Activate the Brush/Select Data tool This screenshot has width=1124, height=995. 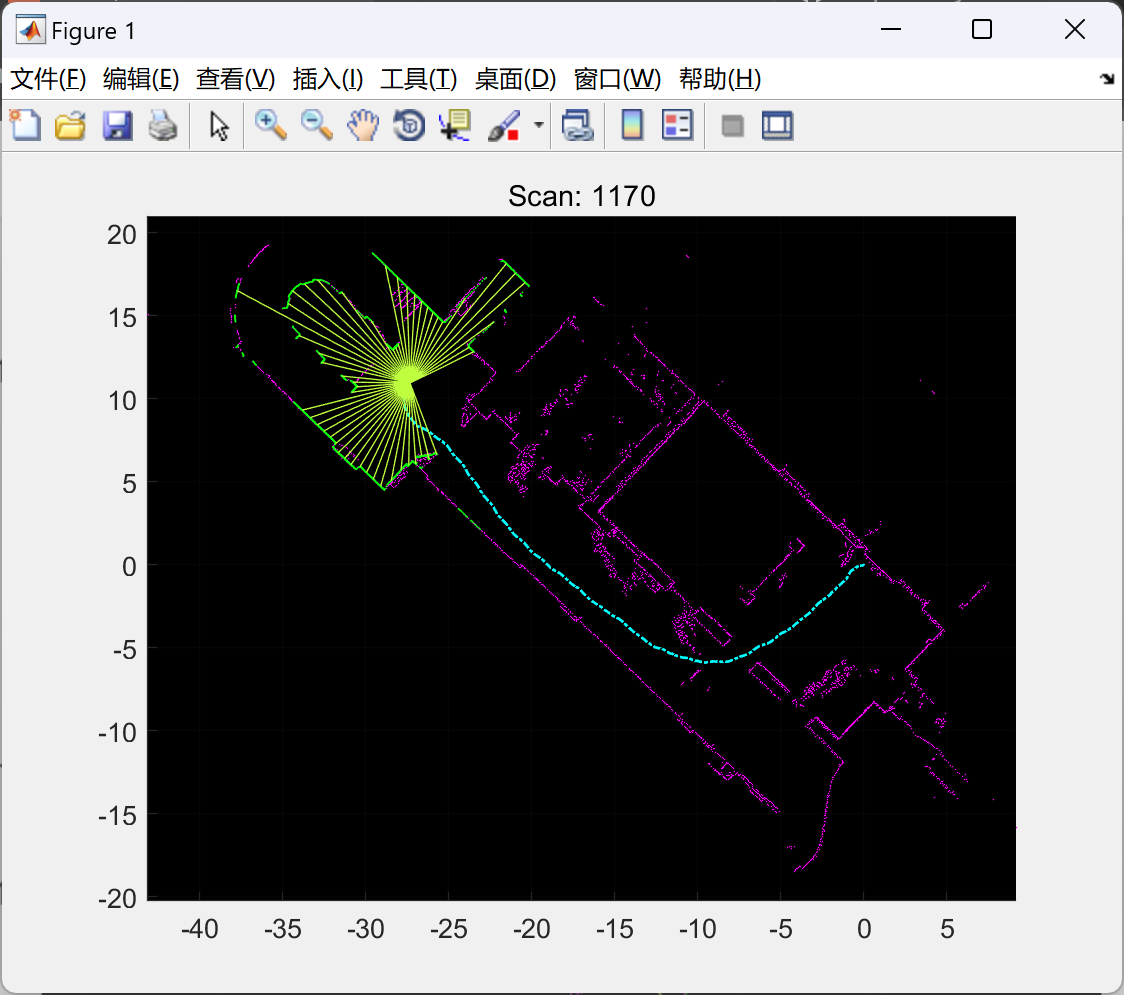503,125
